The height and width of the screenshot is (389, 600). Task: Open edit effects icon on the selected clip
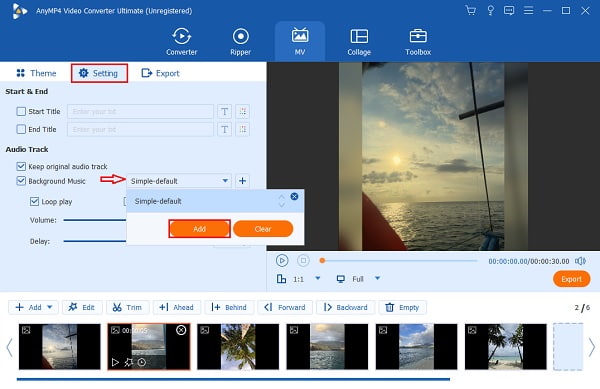coord(129,362)
